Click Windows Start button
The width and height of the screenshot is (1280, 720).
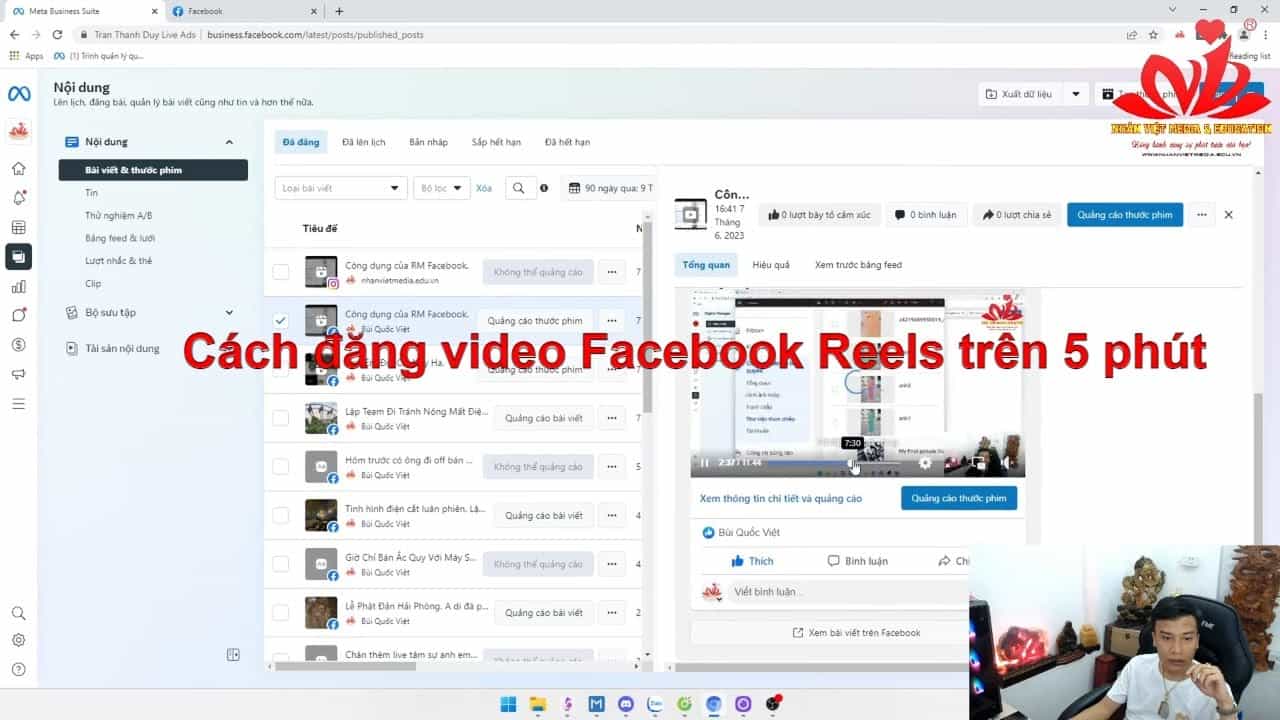[x=509, y=704]
